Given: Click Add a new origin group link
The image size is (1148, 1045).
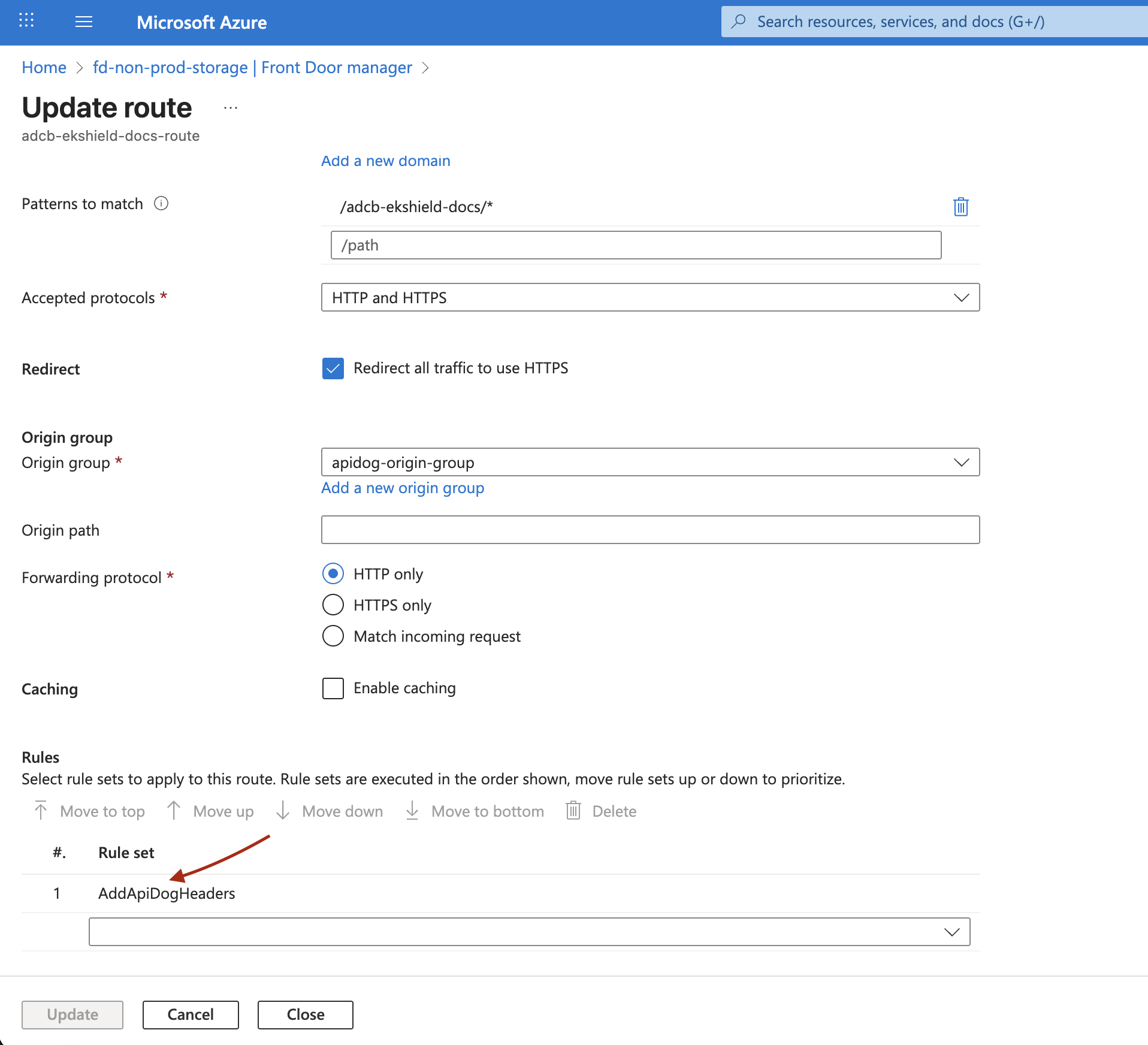Looking at the screenshot, I should tap(403, 488).
